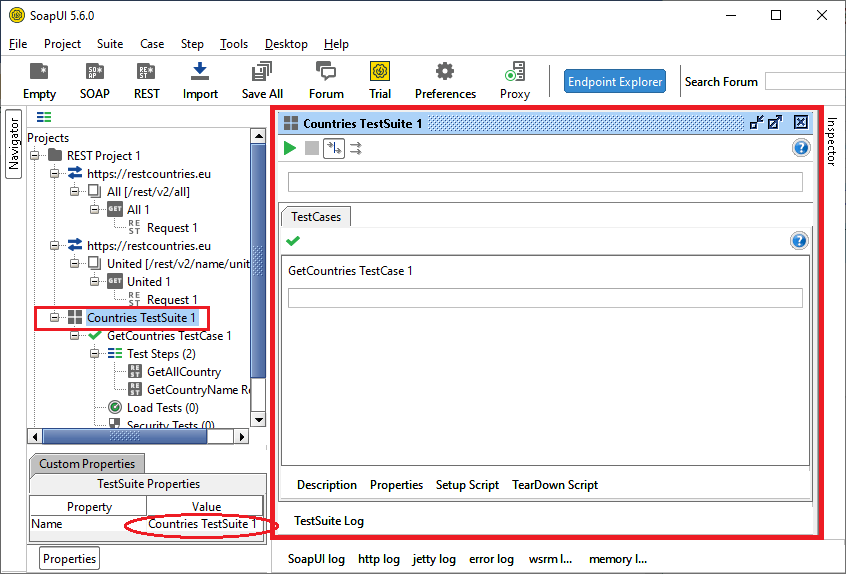Minimize the Countries TestSuite 1 inner panel

point(756,122)
